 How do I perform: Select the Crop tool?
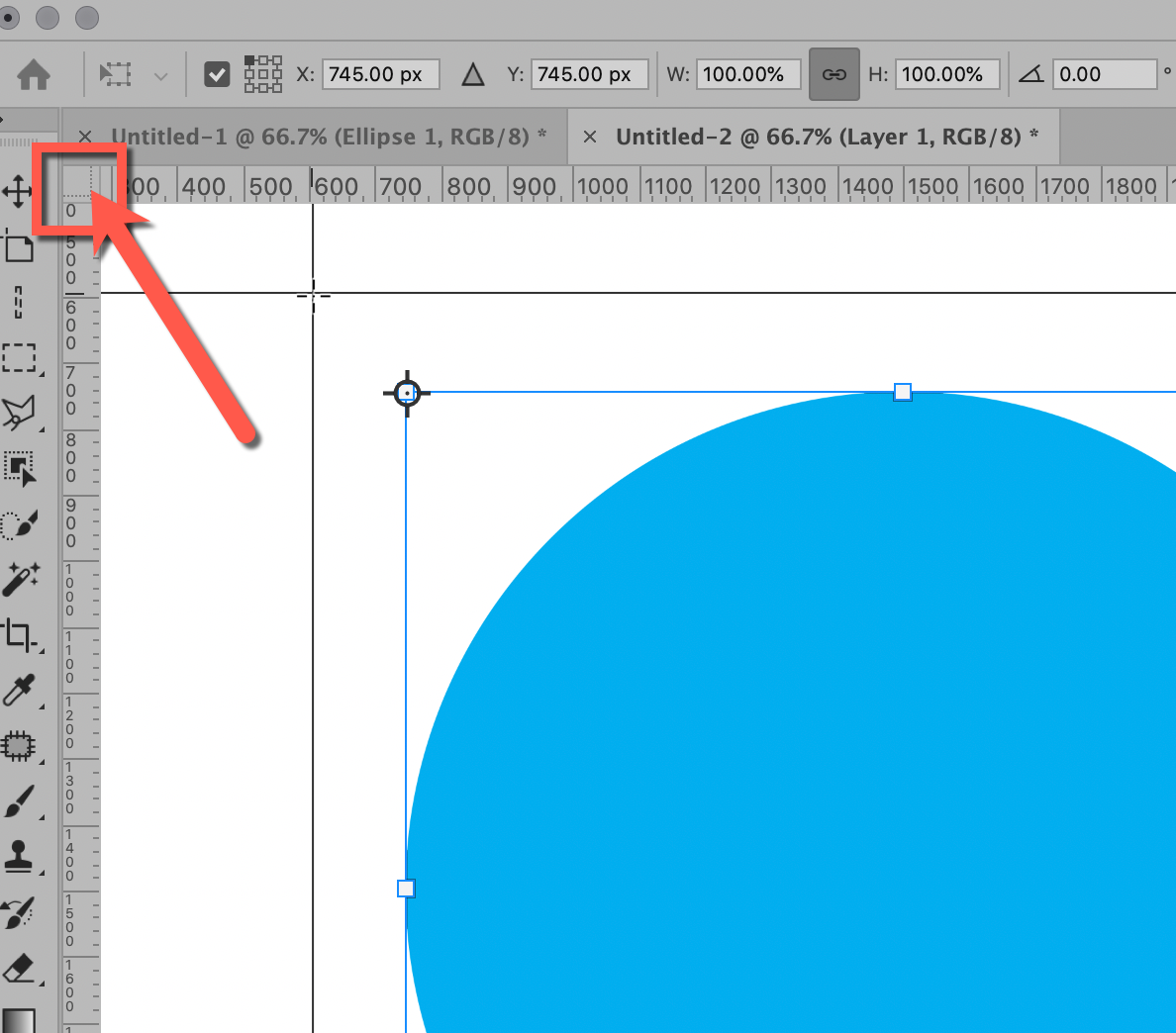[x=18, y=636]
